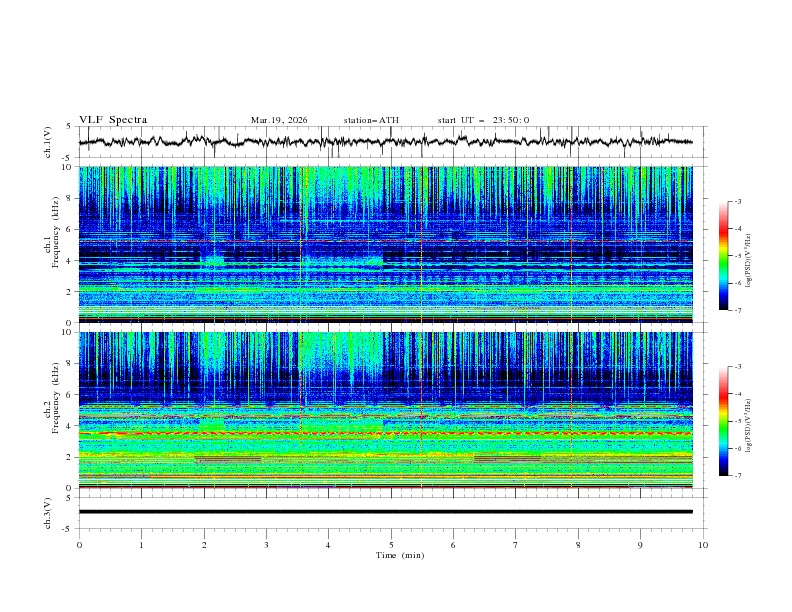792x612 pixels.
Task: Click "-5" on the ch.2 color bar
Action: [737, 421]
